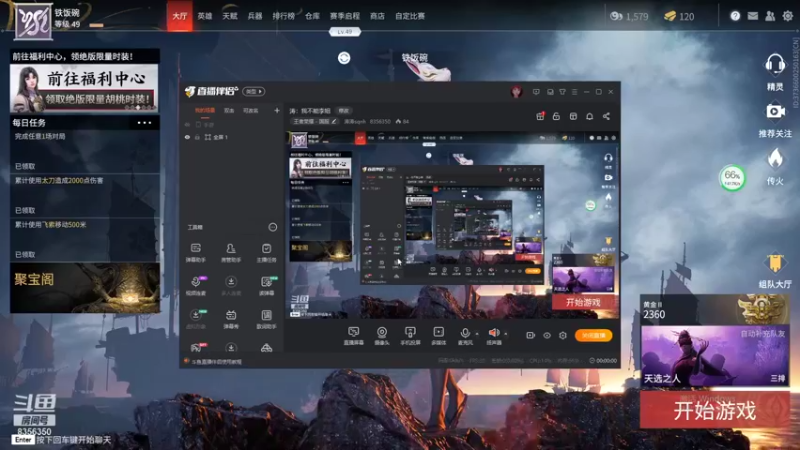Click the refresh circle icon beside 铁饭碗 character
The height and width of the screenshot is (450, 800).
pyautogui.click(x=344, y=58)
